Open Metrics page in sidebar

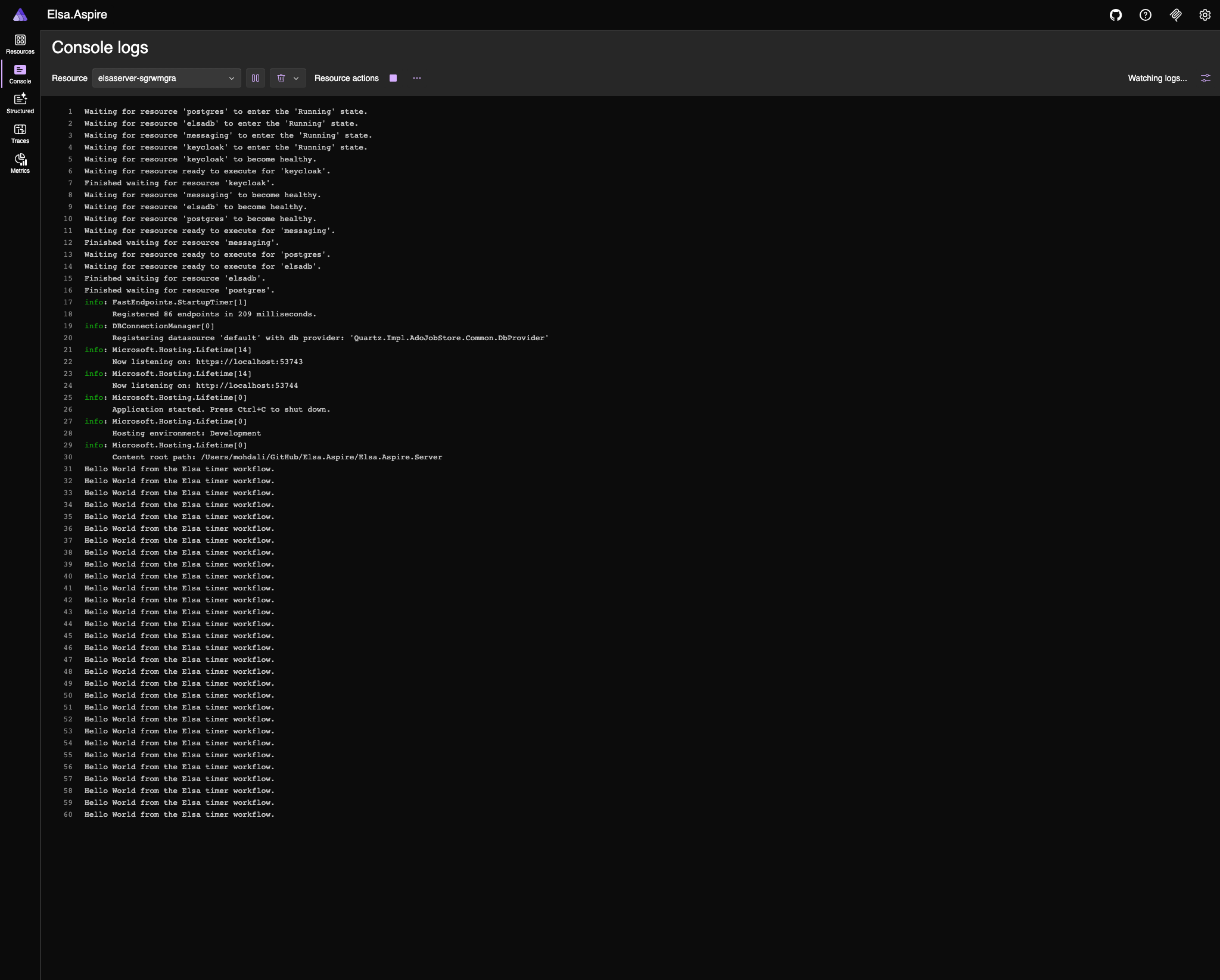(20, 164)
